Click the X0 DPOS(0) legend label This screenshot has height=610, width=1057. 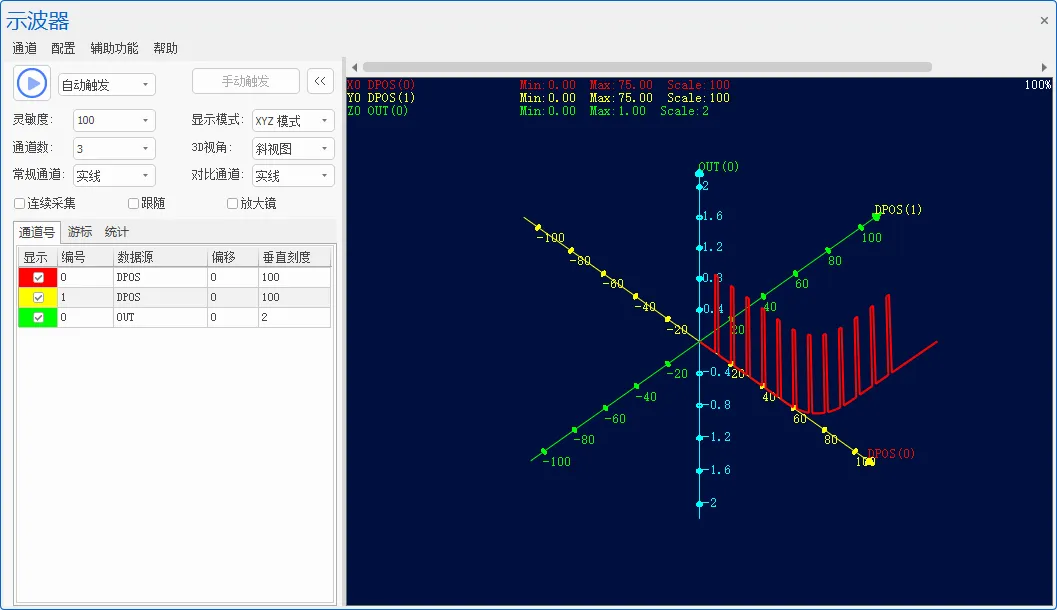pyautogui.click(x=381, y=85)
